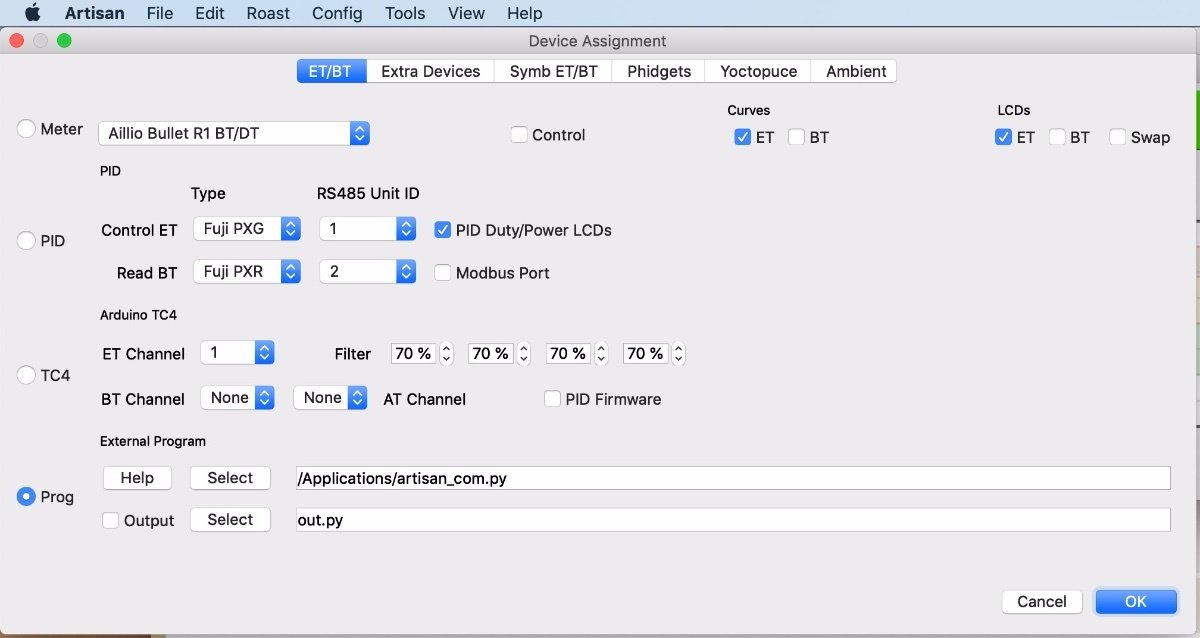Open the Edit menu
Screen dimensions: 1200x638
pyautogui.click(x=210, y=13)
